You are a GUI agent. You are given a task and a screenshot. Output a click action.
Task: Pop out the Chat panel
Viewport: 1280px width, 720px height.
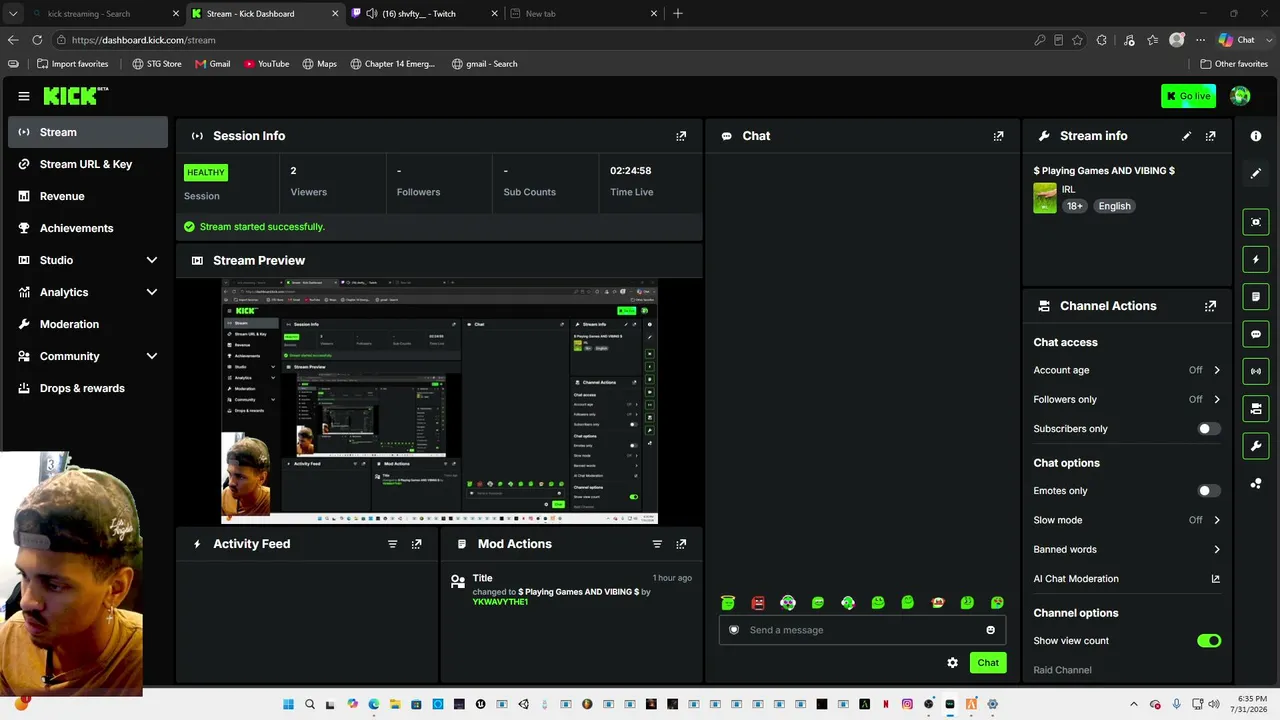(x=998, y=136)
